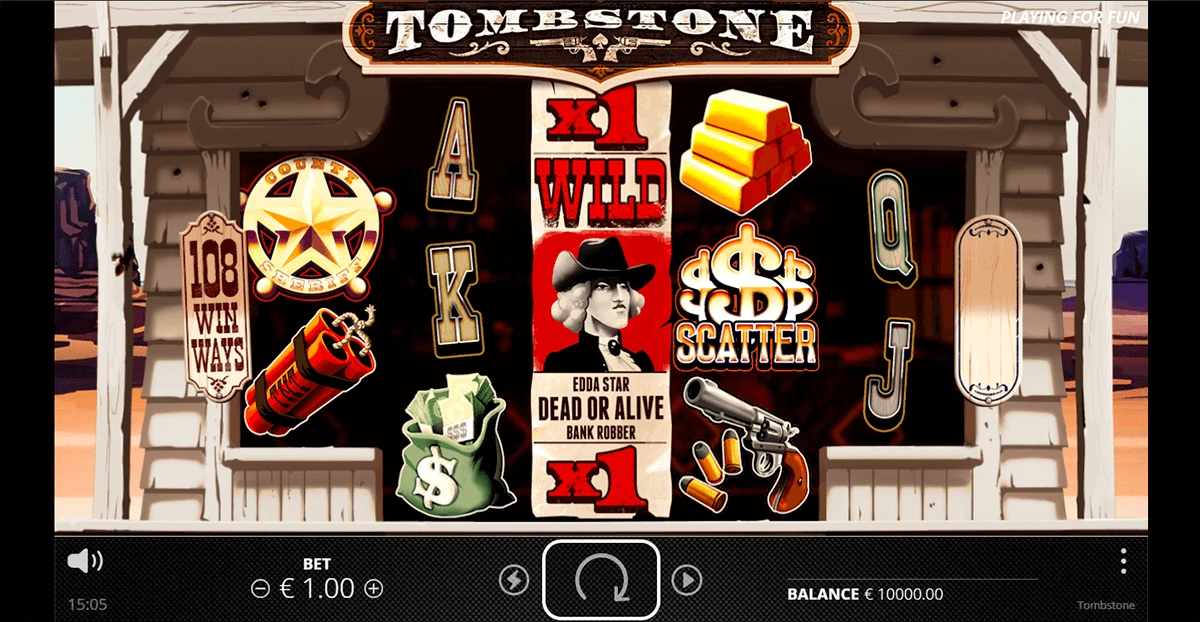Click the dollar Scatter symbol
The height and width of the screenshot is (622, 1200).
pyautogui.click(x=746, y=296)
